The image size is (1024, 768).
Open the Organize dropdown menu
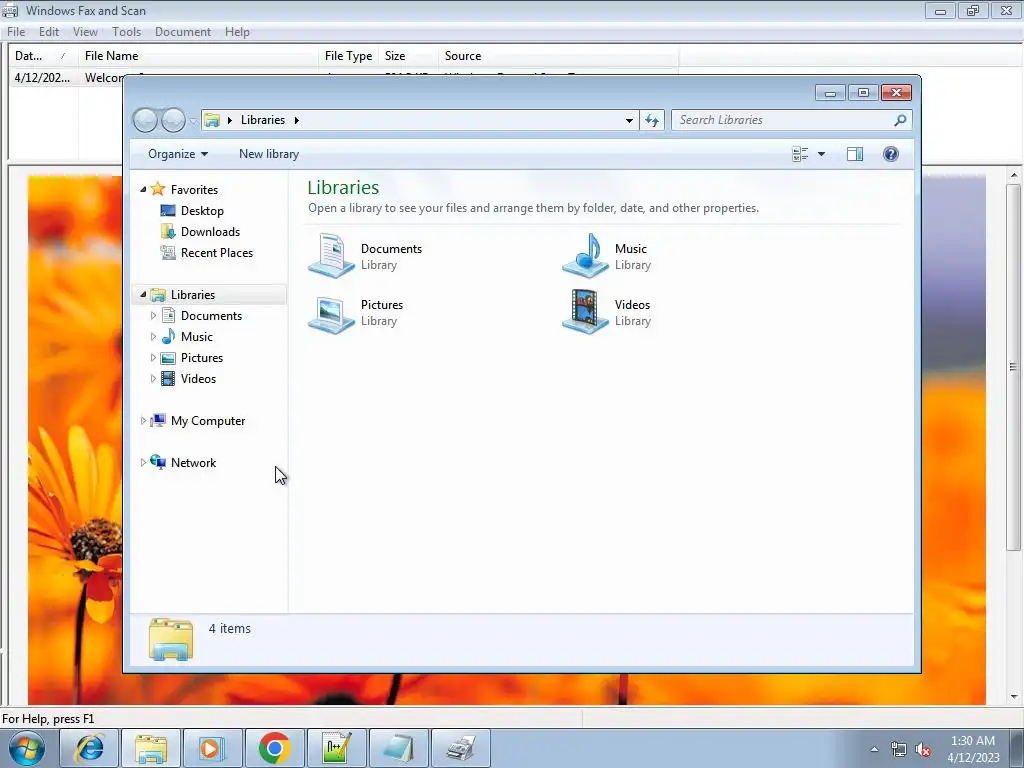[178, 154]
